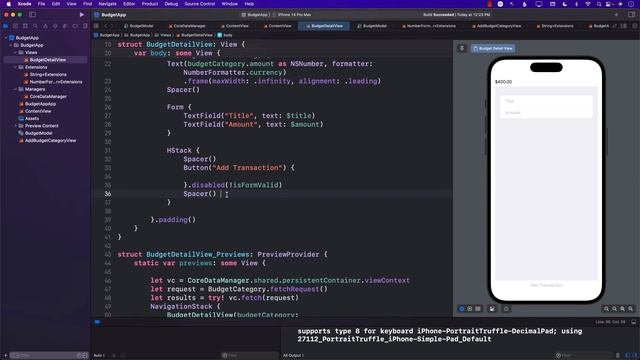640x360 pixels.
Task: Clear the console with trash icon
Action: pyautogui.click(x=618, y=356)
